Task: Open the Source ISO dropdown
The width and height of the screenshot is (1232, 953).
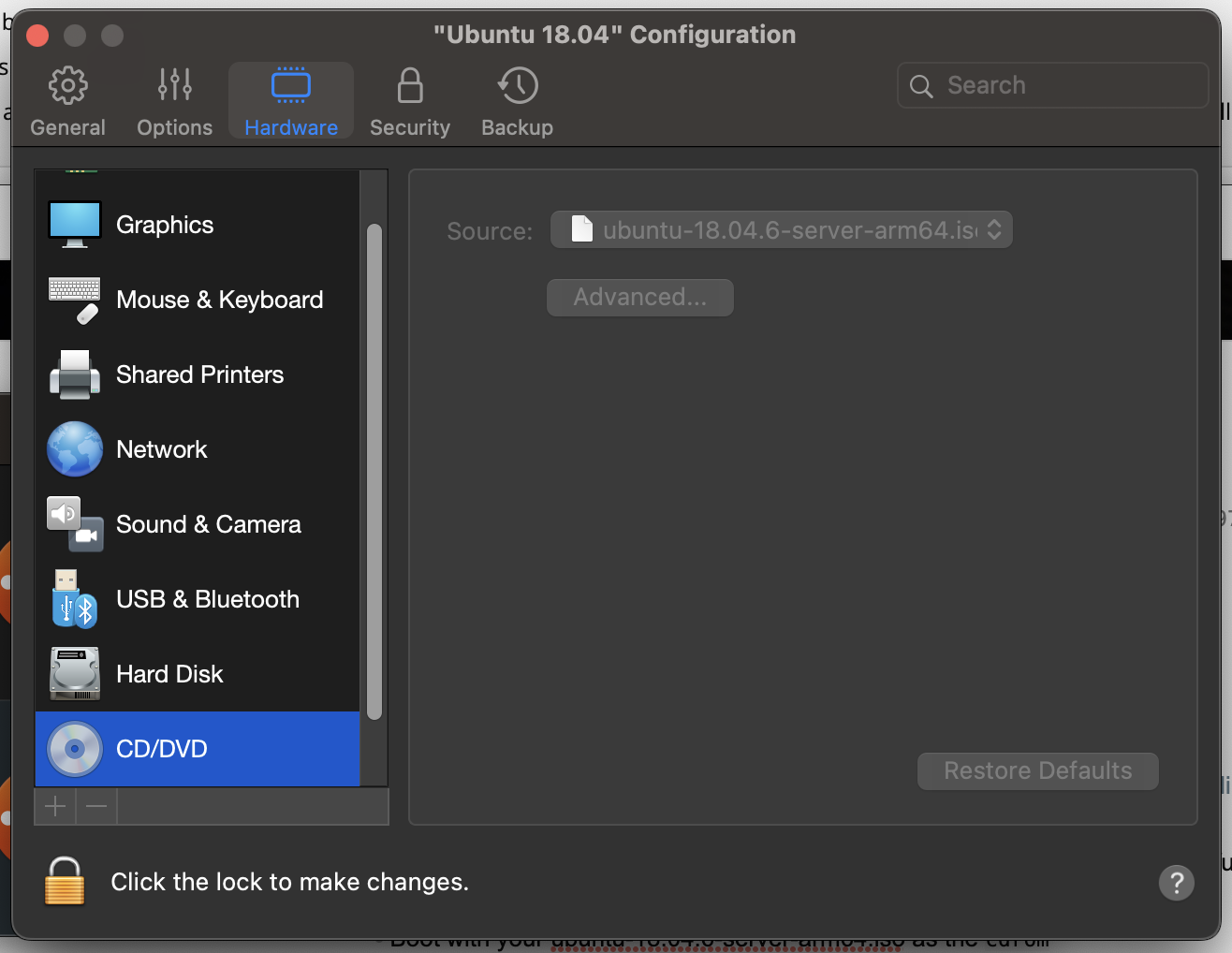Action: tap(782, 230)
